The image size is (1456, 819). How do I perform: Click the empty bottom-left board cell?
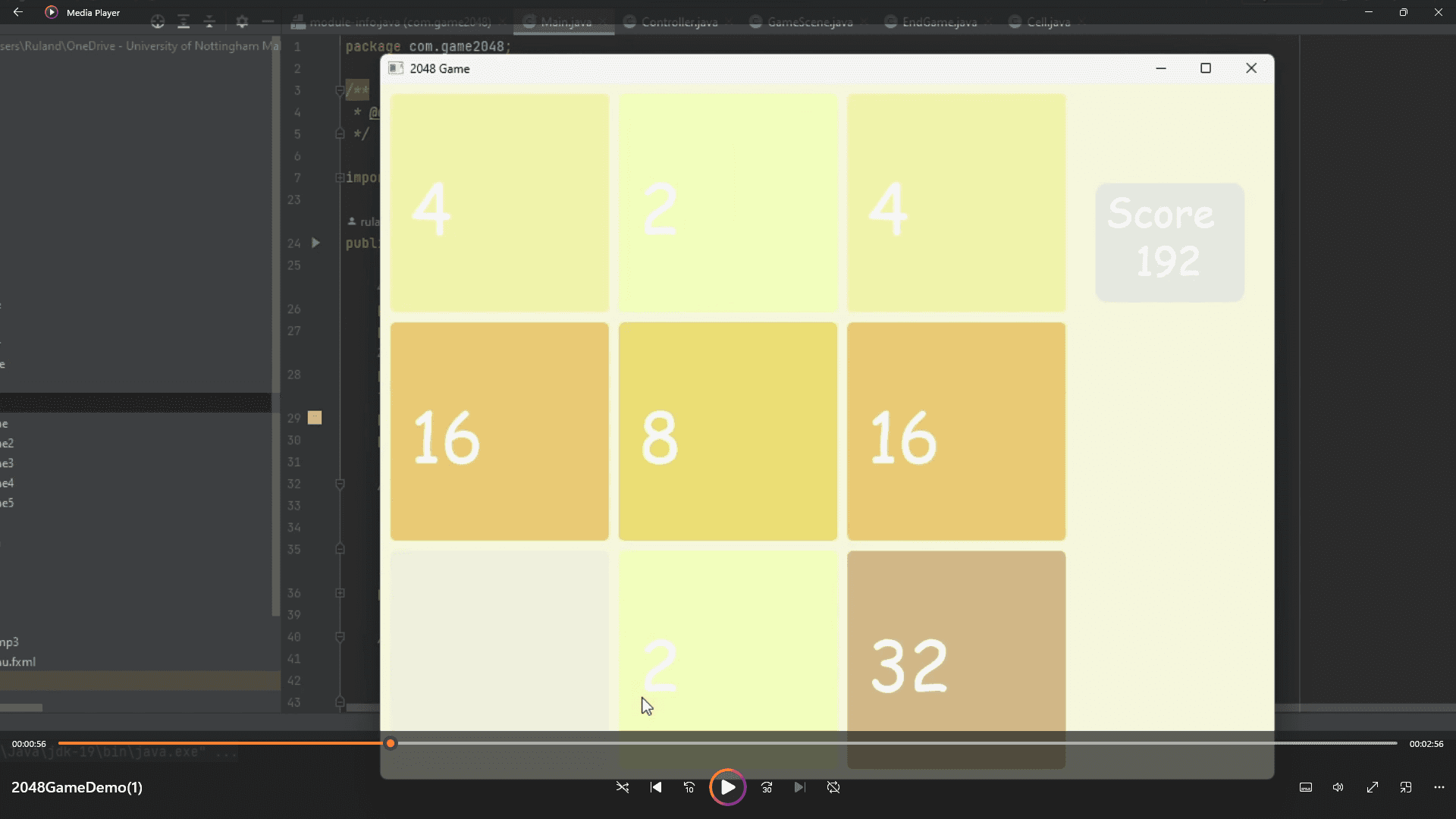(499, 660)
